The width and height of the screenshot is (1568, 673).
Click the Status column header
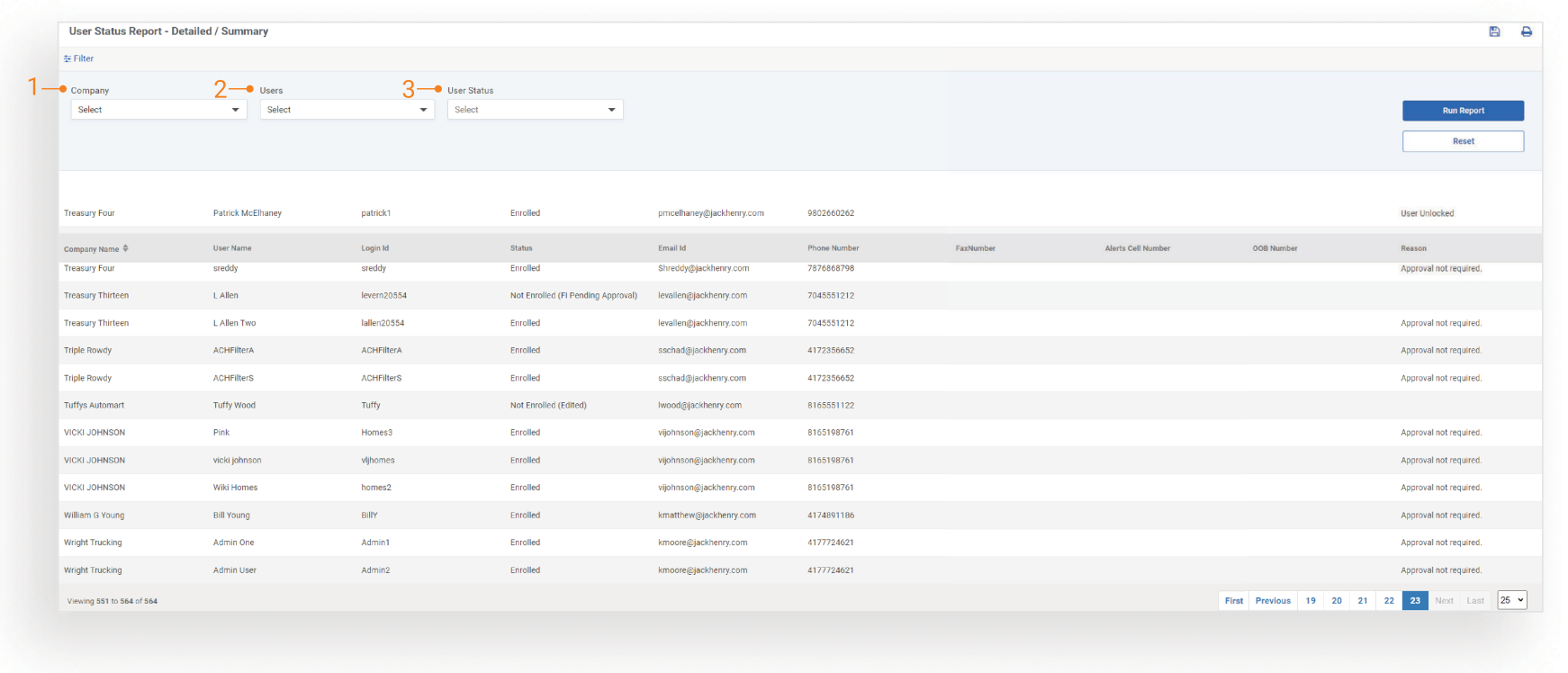click(521, 248)
